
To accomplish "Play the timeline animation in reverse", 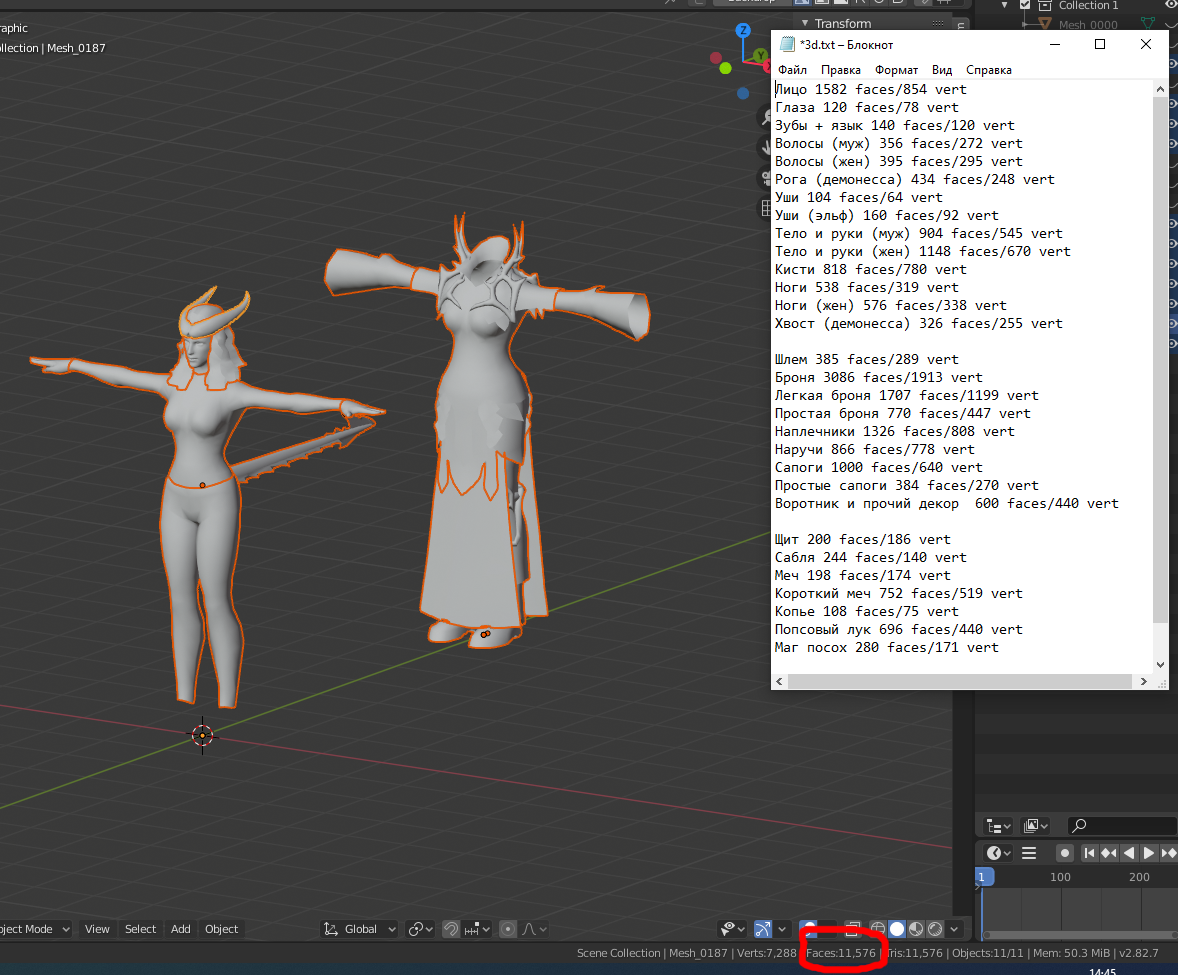I will tap(1129, 853).
